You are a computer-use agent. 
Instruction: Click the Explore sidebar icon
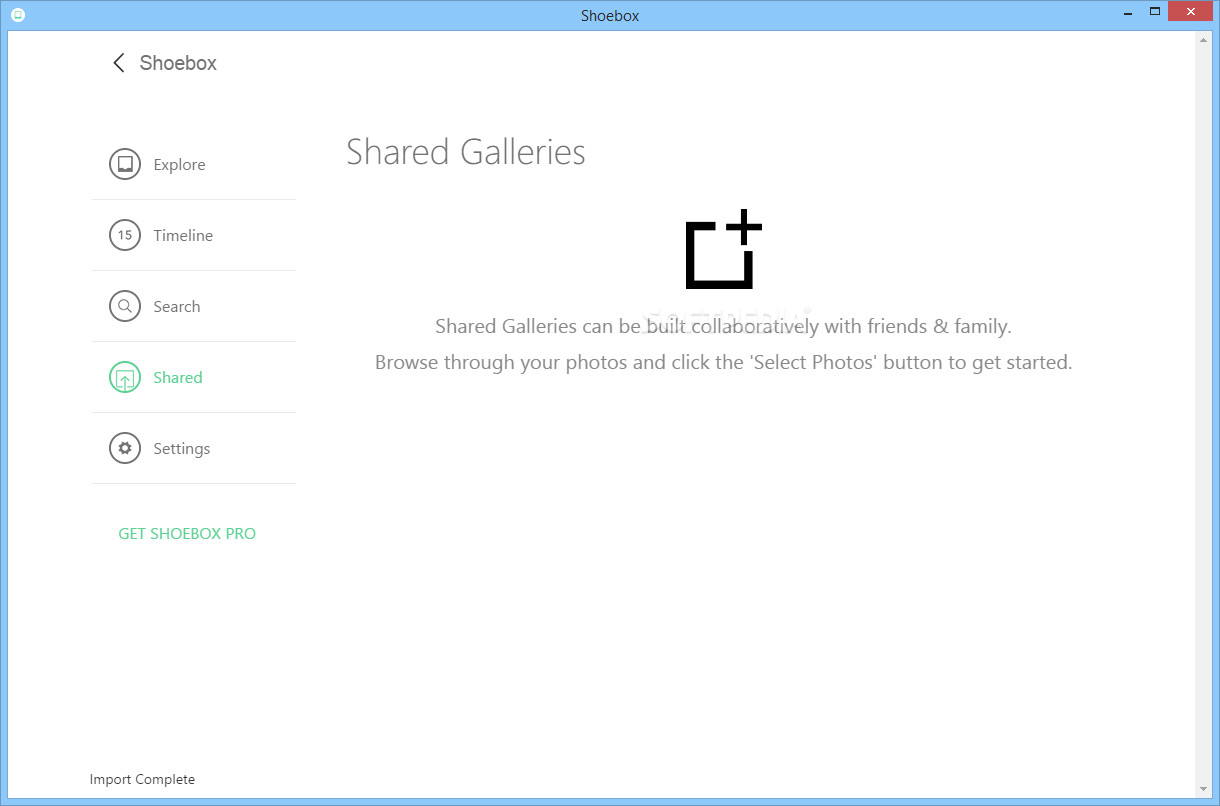click(x=125, y=165)
